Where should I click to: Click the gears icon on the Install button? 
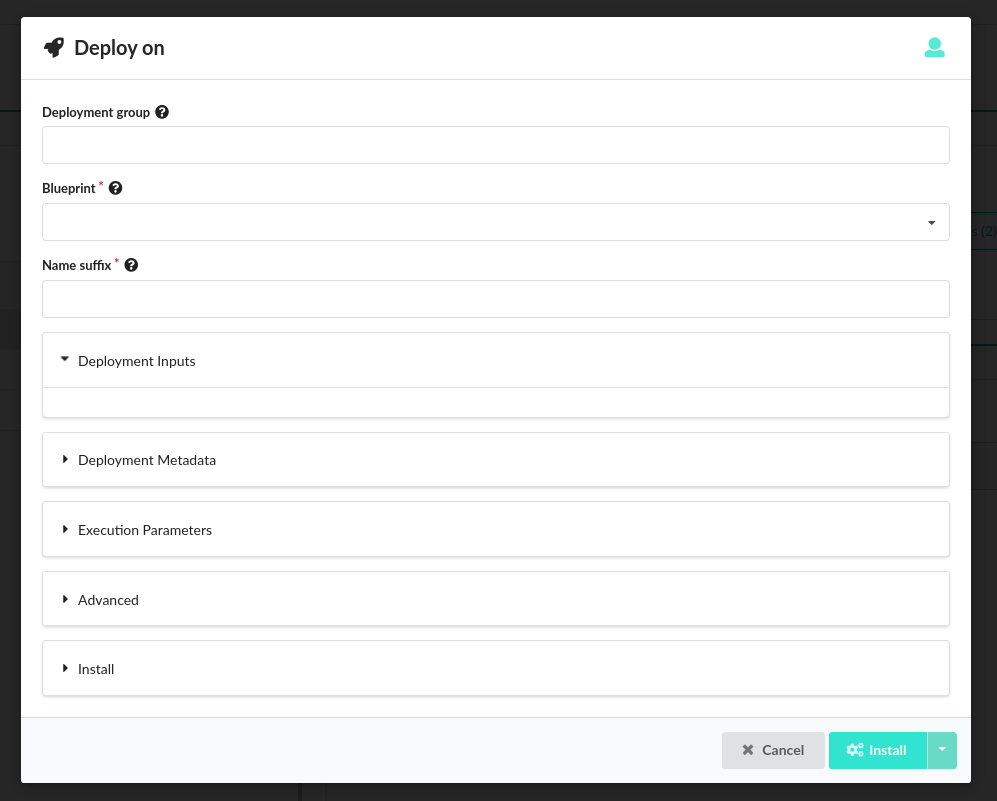(x=855, y=750)
